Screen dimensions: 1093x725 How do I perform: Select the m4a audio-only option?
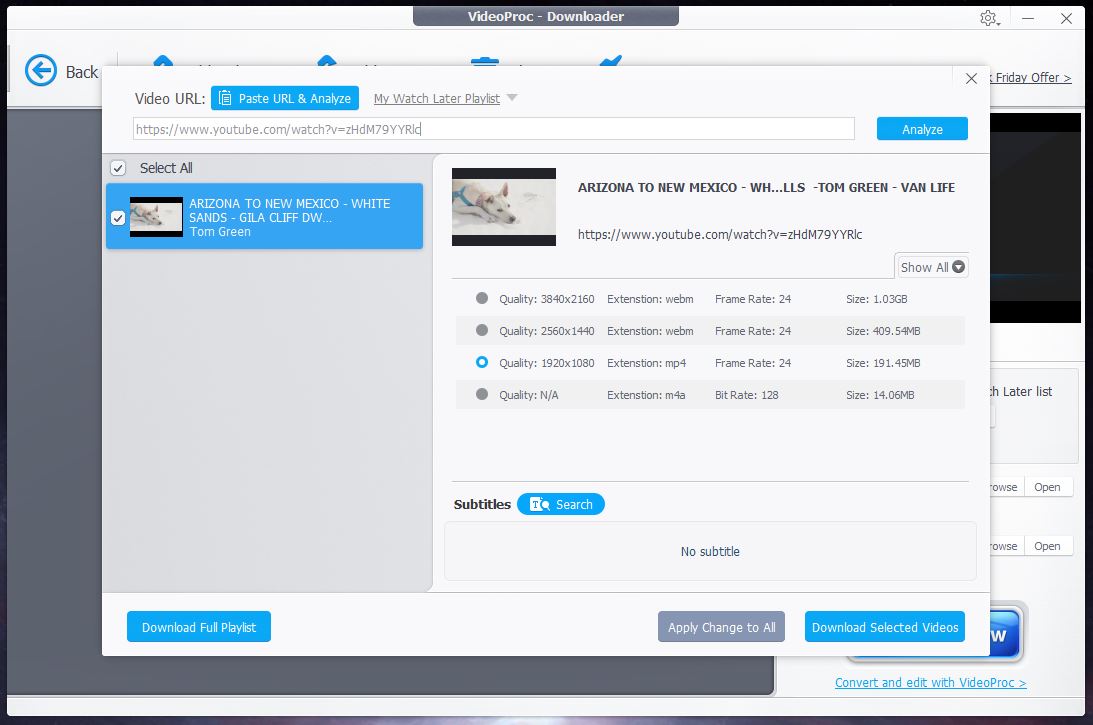482,394
